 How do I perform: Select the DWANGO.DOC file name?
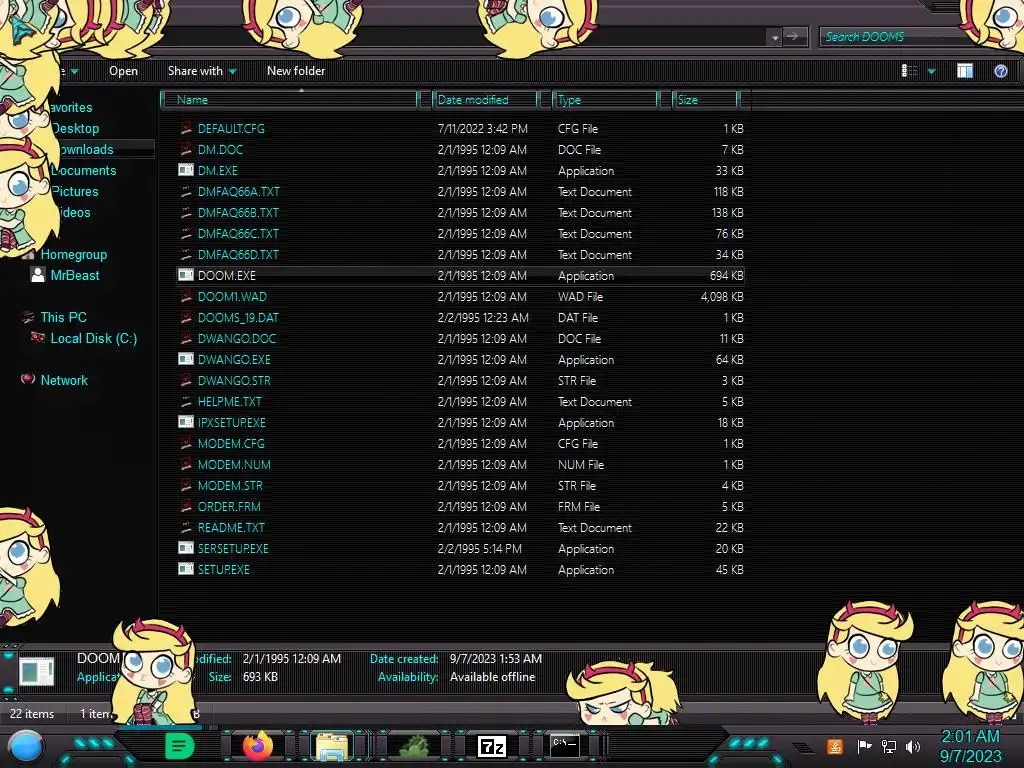tap(237, 338)
